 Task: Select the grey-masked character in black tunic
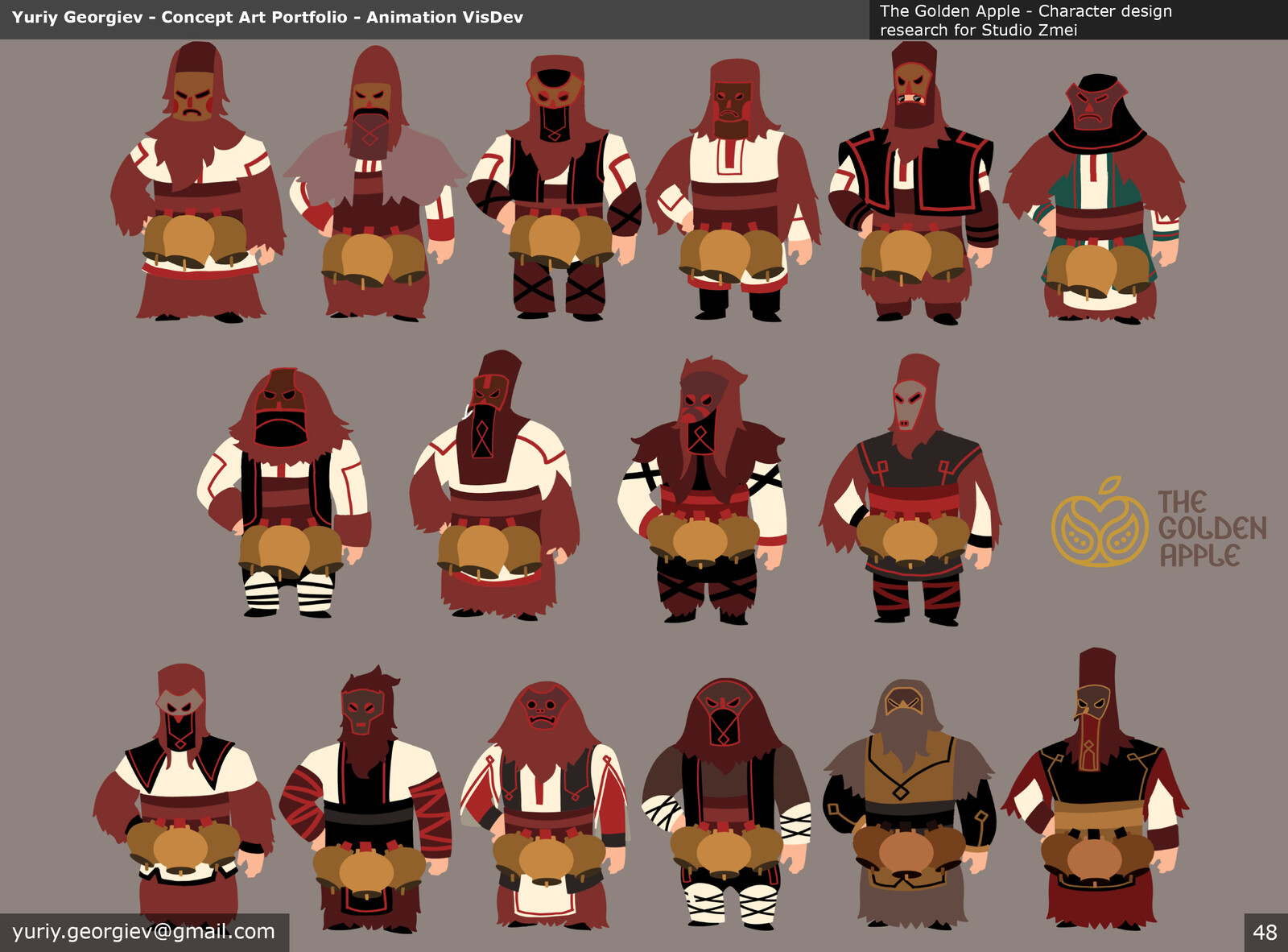(910, 490)
